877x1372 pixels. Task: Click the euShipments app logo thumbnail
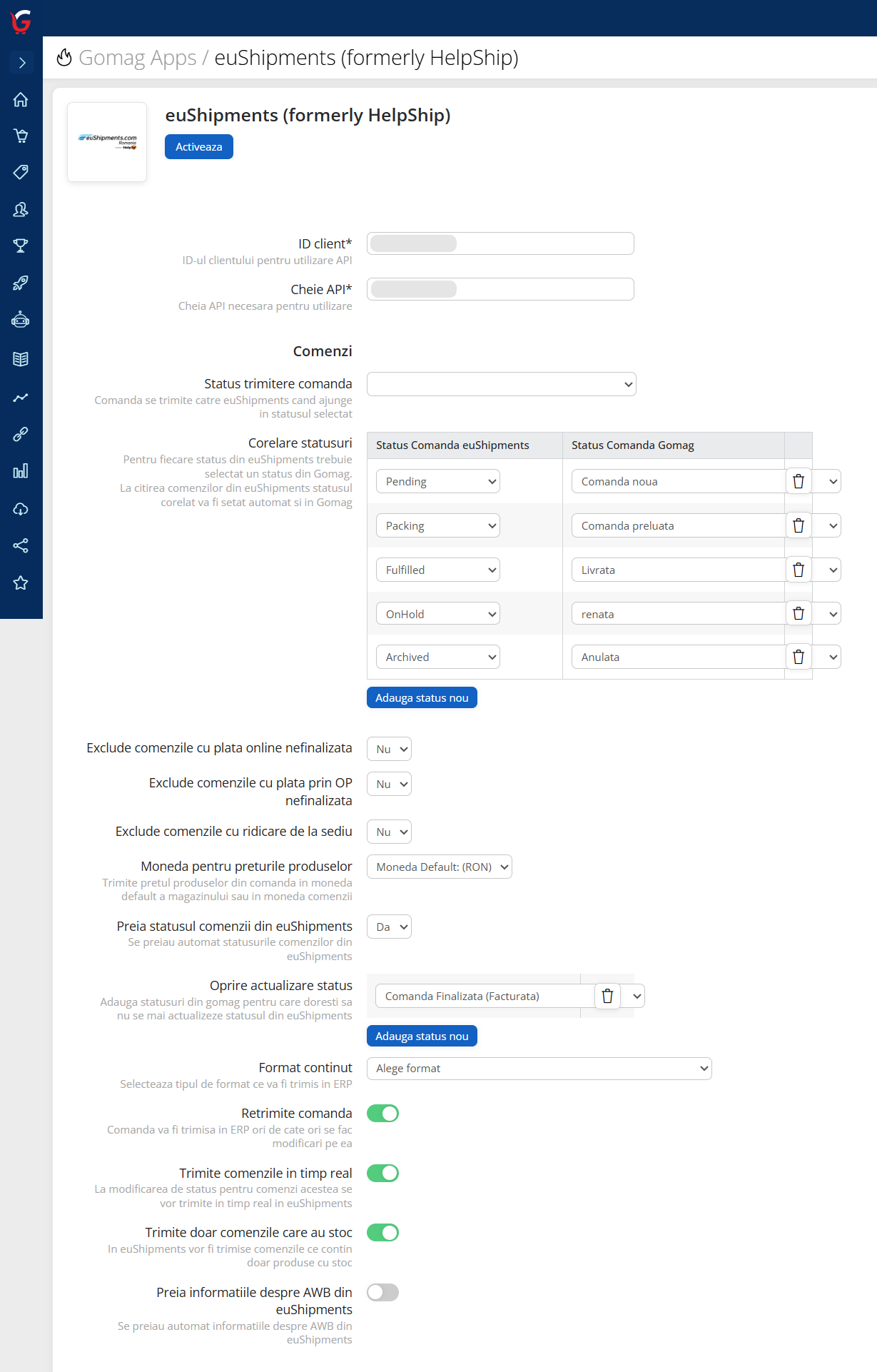107,142
